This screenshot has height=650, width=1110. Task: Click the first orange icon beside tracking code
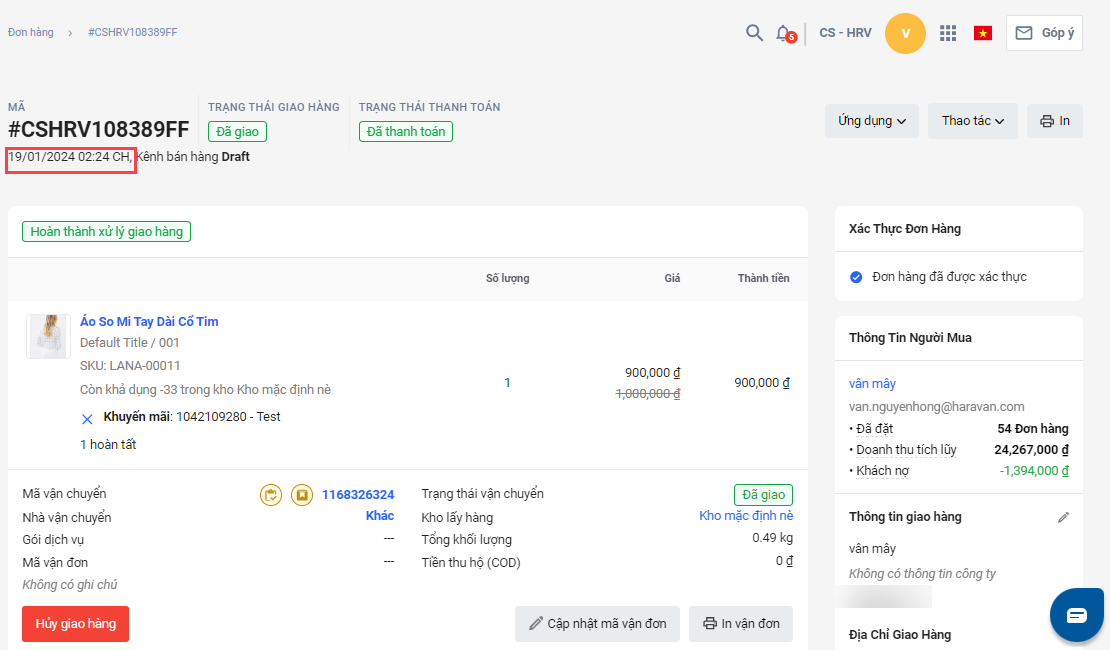click(270, 494)
